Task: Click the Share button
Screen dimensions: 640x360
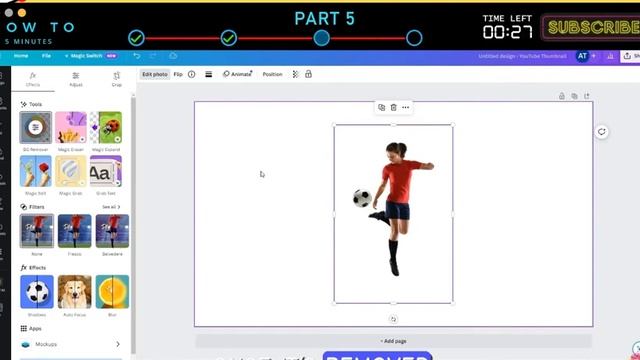Action: [x=631, y=56]
